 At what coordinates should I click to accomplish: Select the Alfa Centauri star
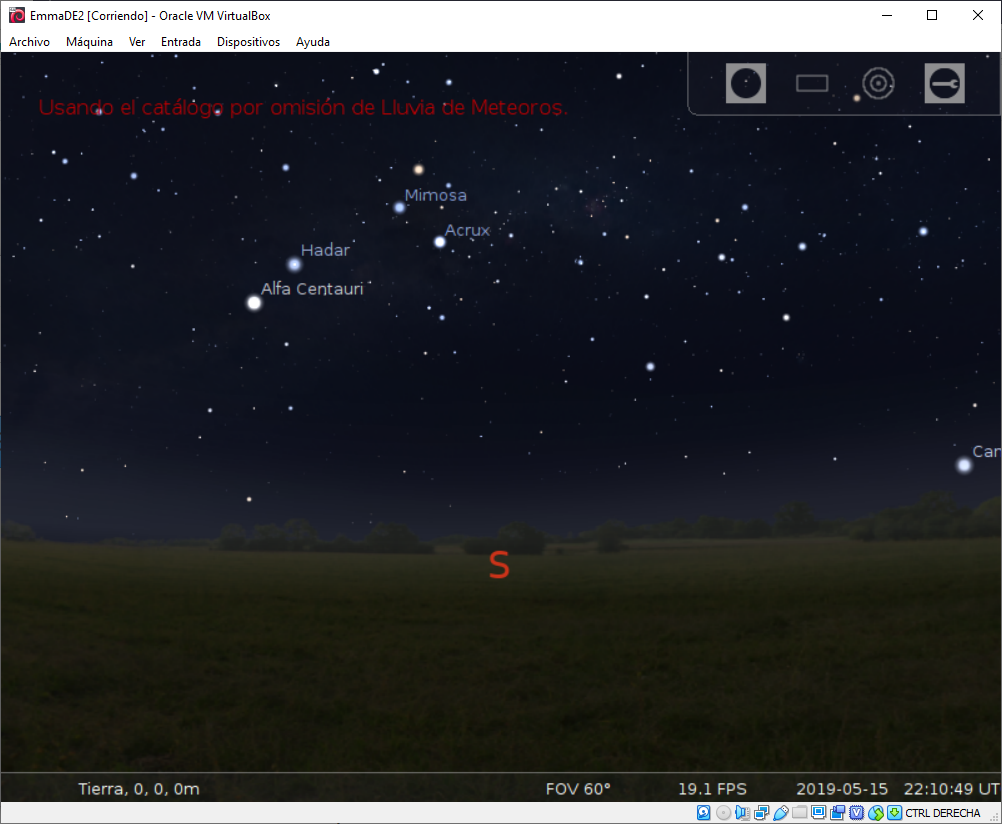tap(254, 303)
